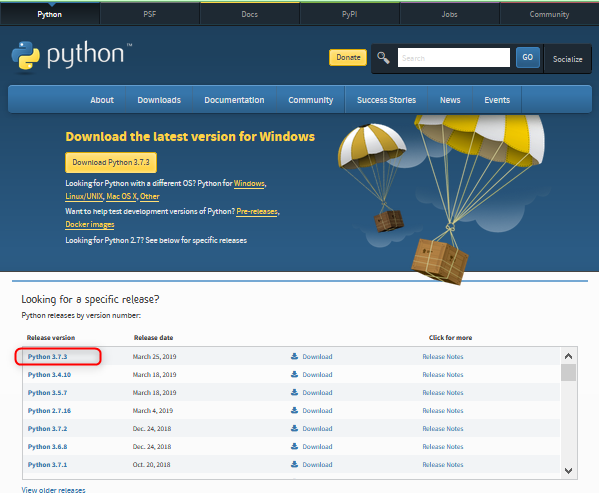Image resolution: width=599 pixels, height=493 pixels.
Task: Open Release Notes for Python 3.7.2
Action: (x=443, y=428)
